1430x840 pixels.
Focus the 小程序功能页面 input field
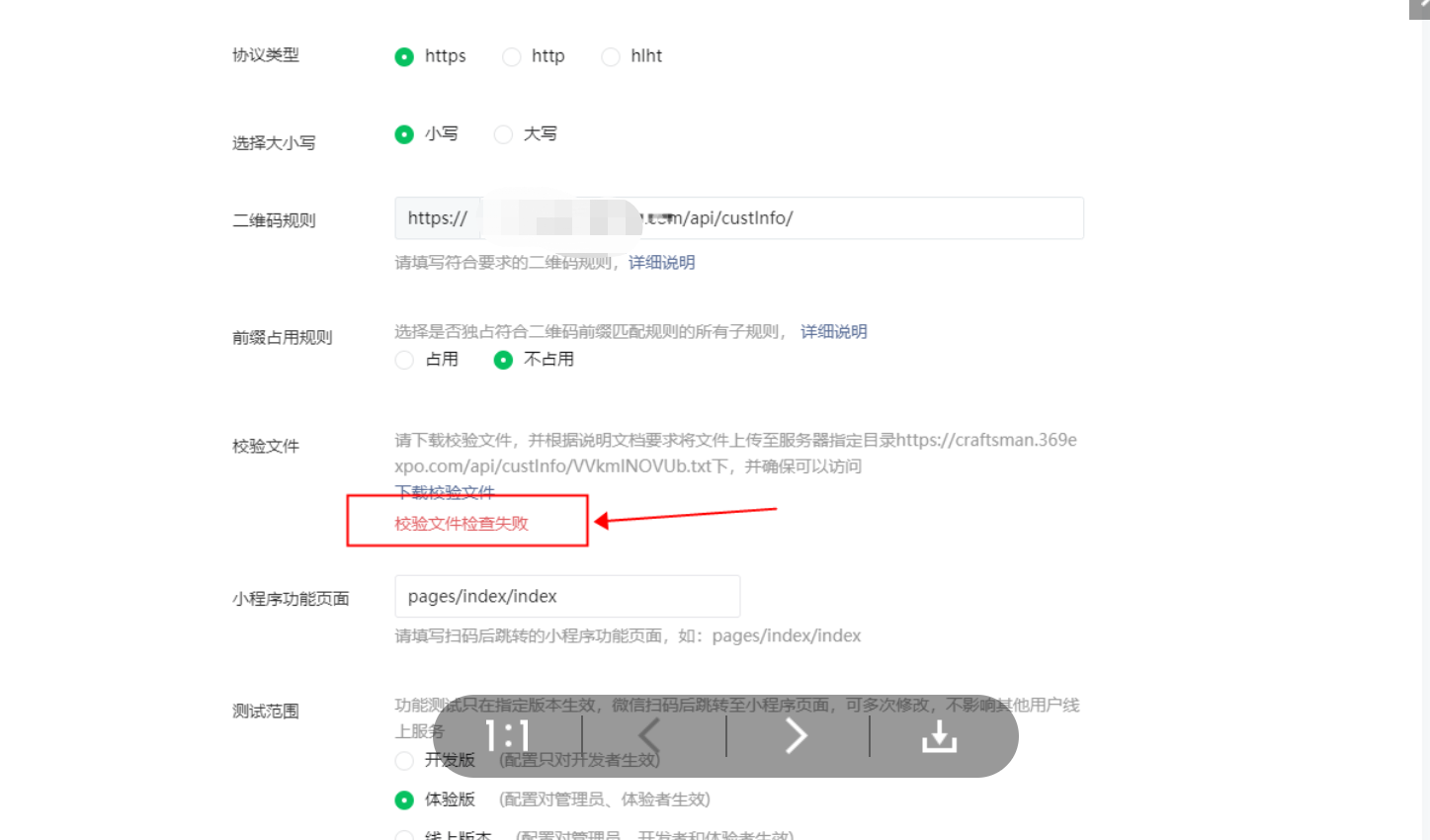[567, 596]
